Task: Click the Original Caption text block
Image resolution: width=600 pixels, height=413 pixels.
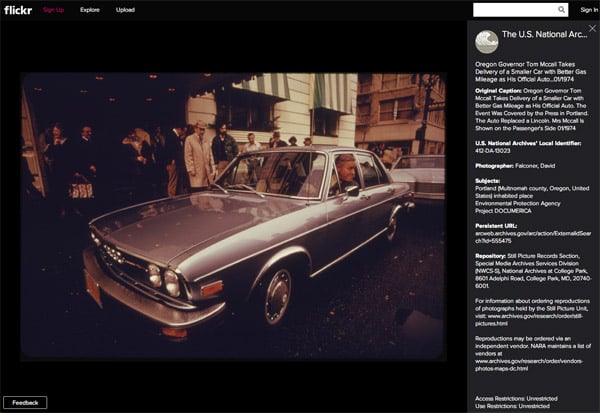Action: pos(531,109)
